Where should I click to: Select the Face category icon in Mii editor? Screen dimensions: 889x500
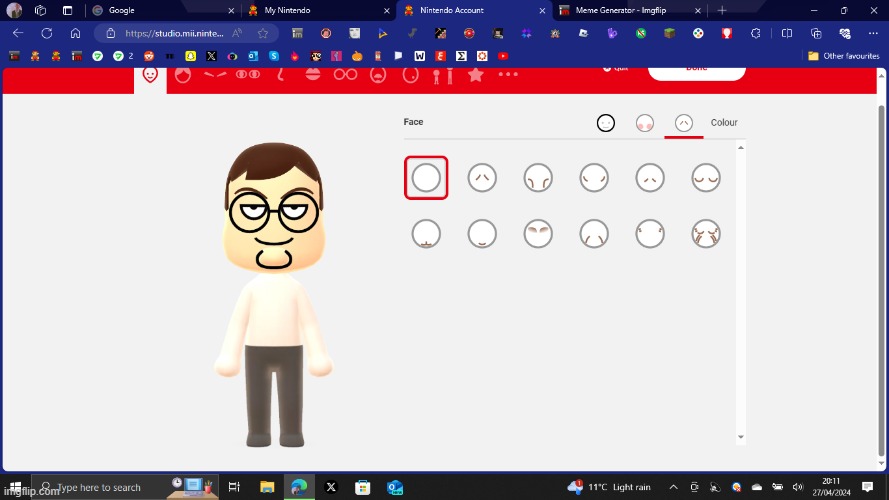[150, 74]
